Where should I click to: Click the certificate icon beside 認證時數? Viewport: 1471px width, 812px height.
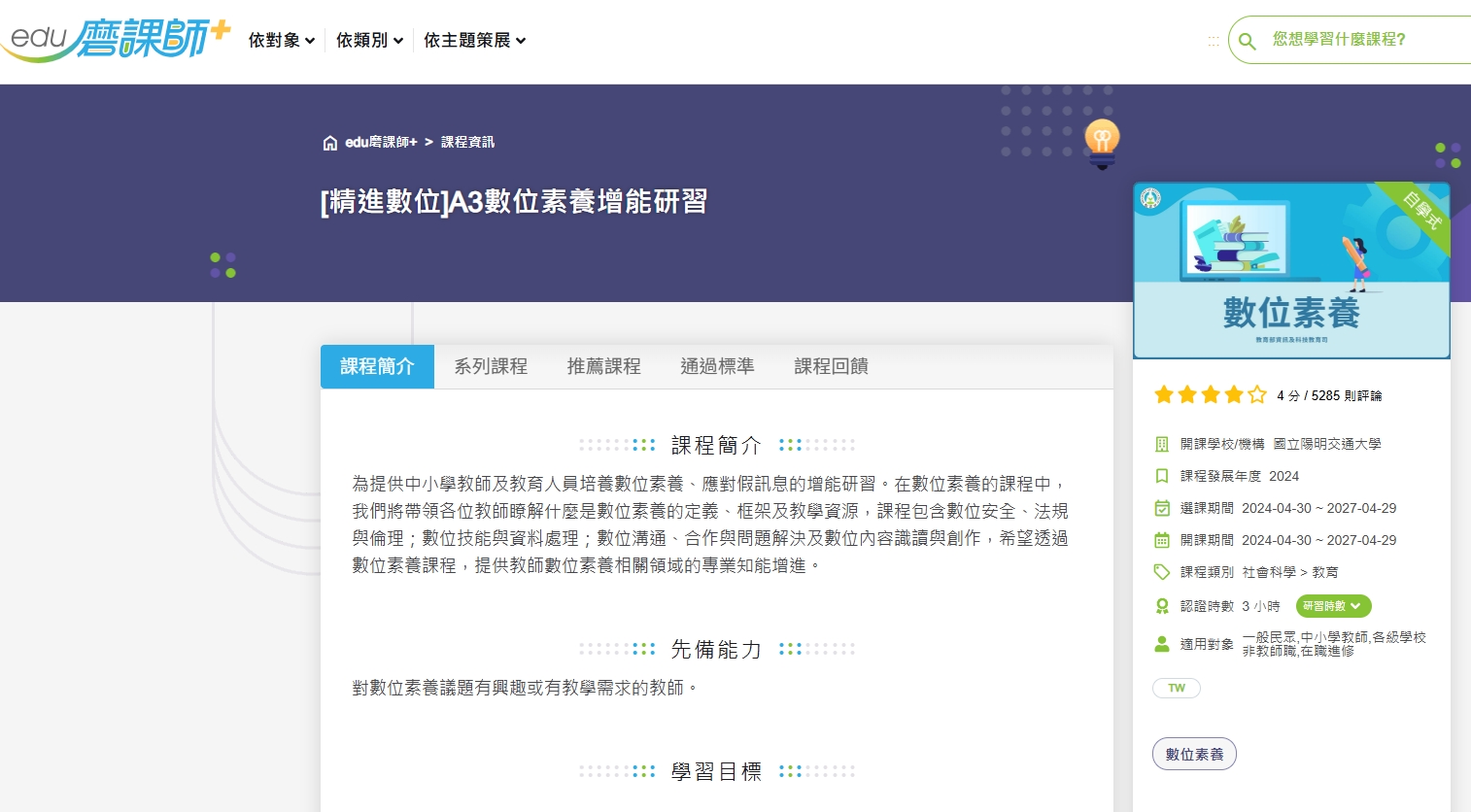point(1161,606)
